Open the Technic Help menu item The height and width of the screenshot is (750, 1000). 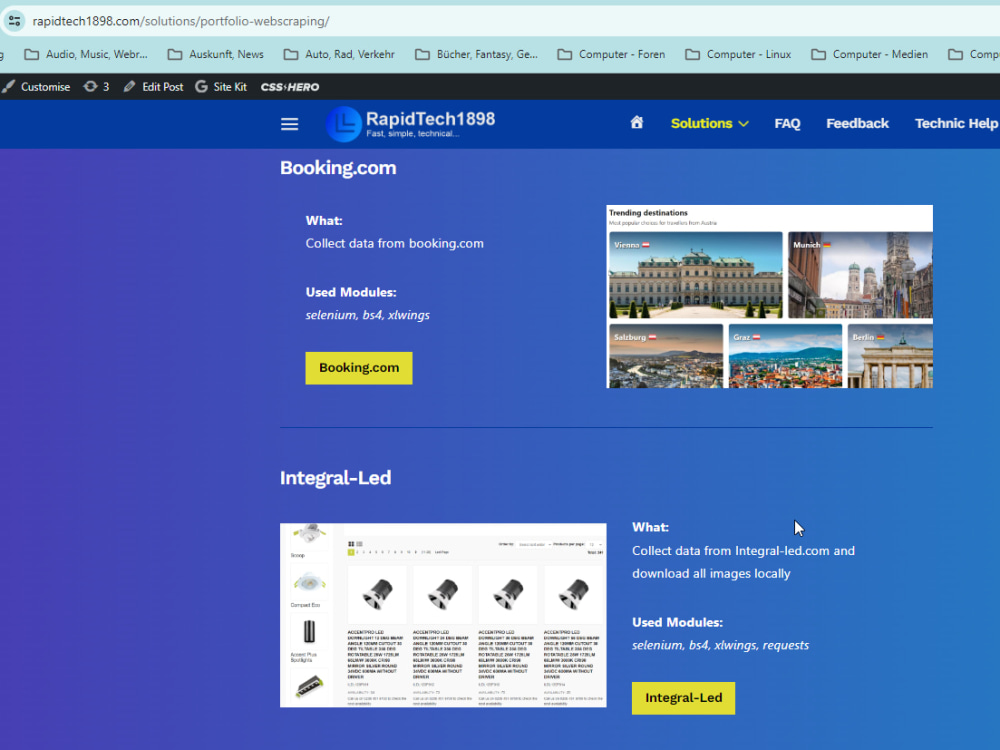[x=957, y=124]
